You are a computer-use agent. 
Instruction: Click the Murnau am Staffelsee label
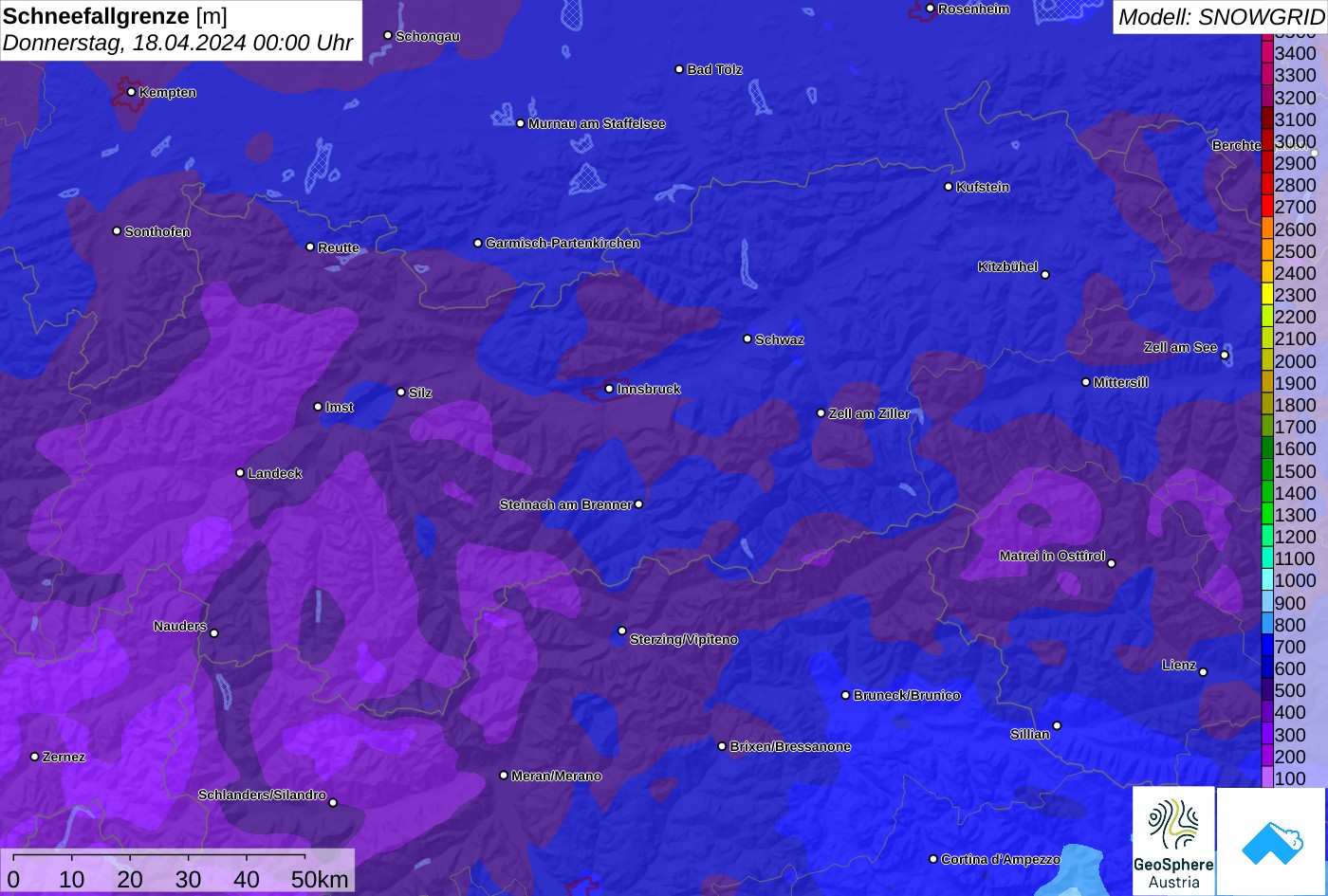(597, 123)
